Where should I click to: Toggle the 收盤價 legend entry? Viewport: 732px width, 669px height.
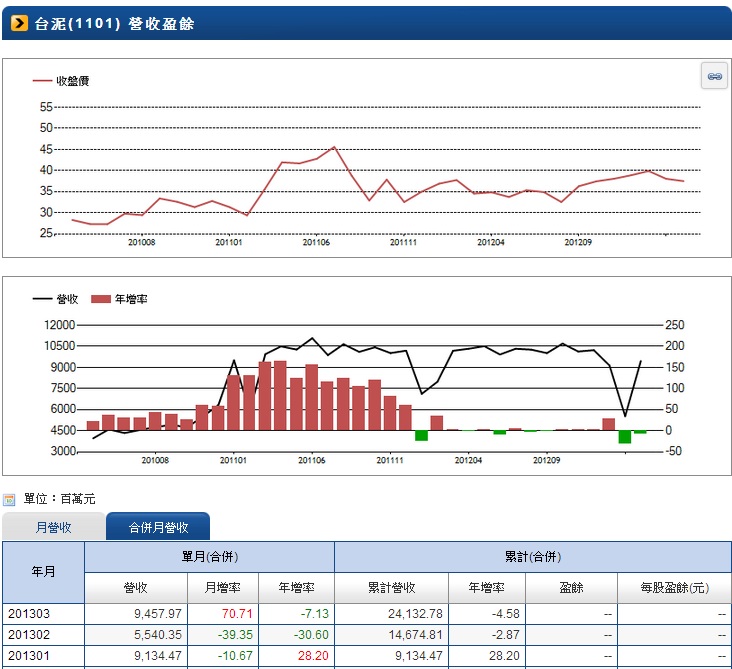pos(61,81)
